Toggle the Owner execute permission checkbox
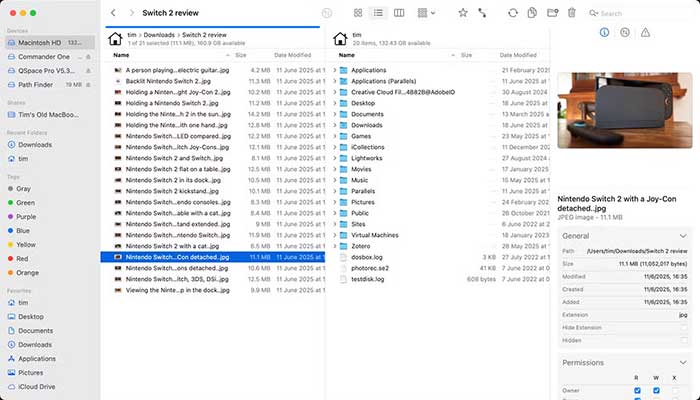700x400 pixels. pyautogui.click(x=675, y=391)
